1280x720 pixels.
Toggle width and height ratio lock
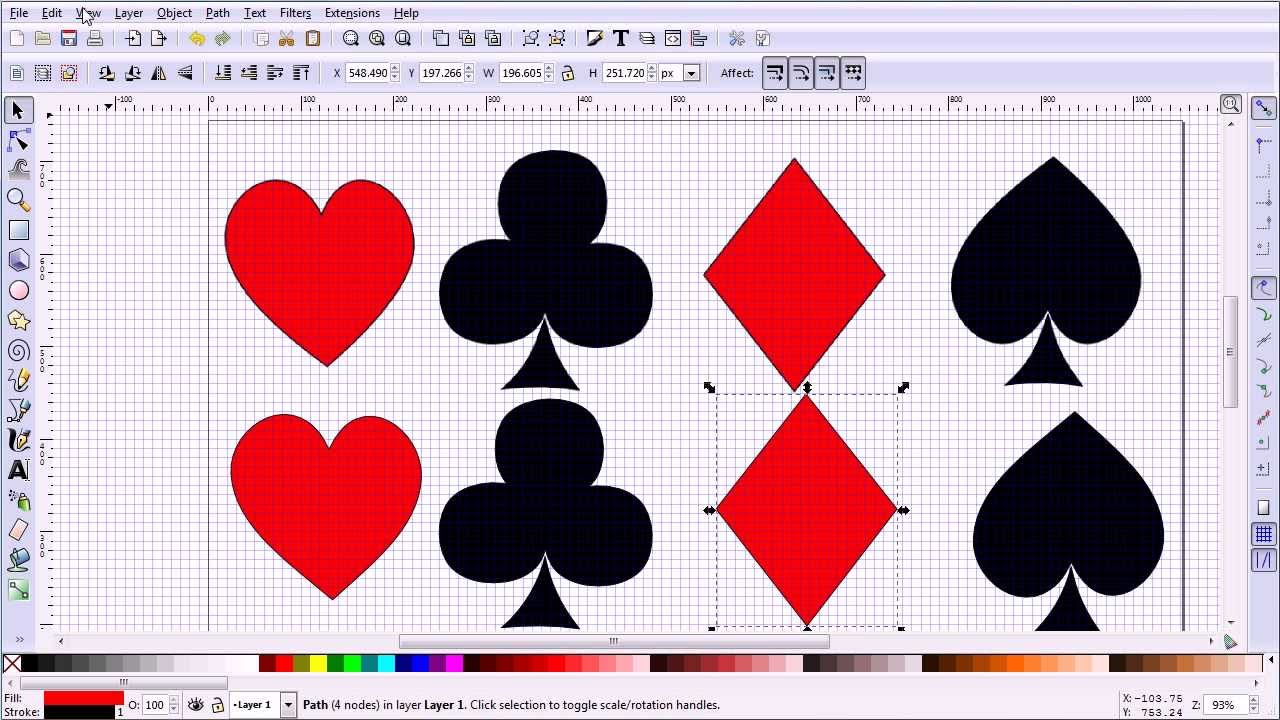tap(568, 73)
